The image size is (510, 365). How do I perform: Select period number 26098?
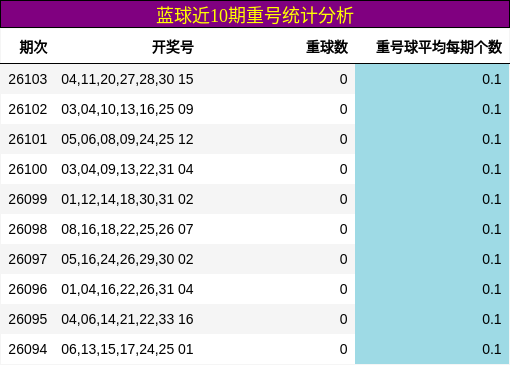(x=28, y=229)
